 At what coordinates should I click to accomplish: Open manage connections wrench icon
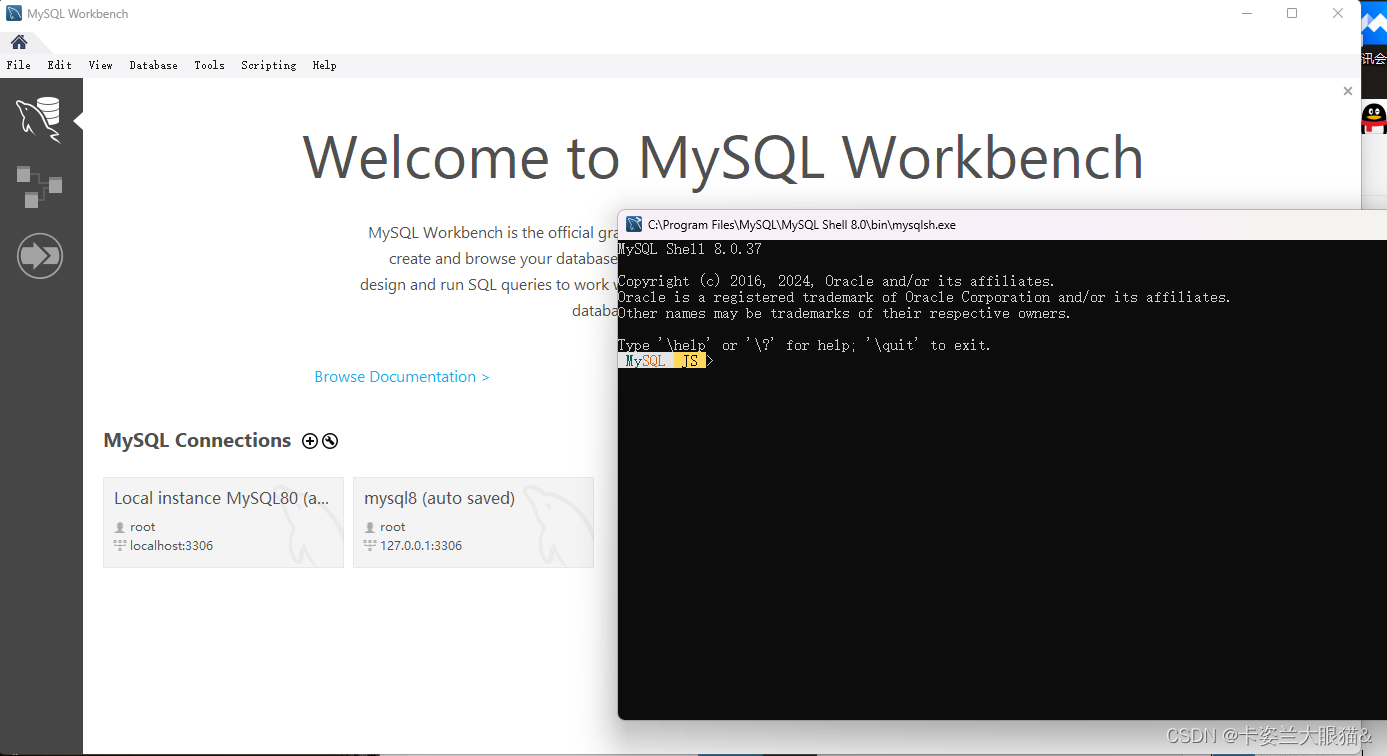coord(330,441)
